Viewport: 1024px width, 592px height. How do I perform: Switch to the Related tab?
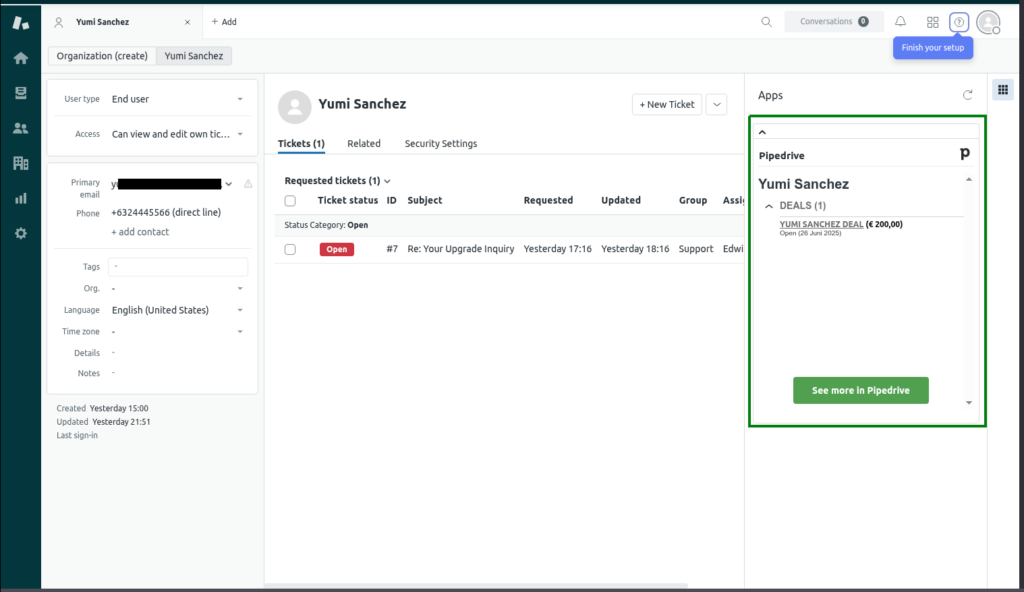364,144
